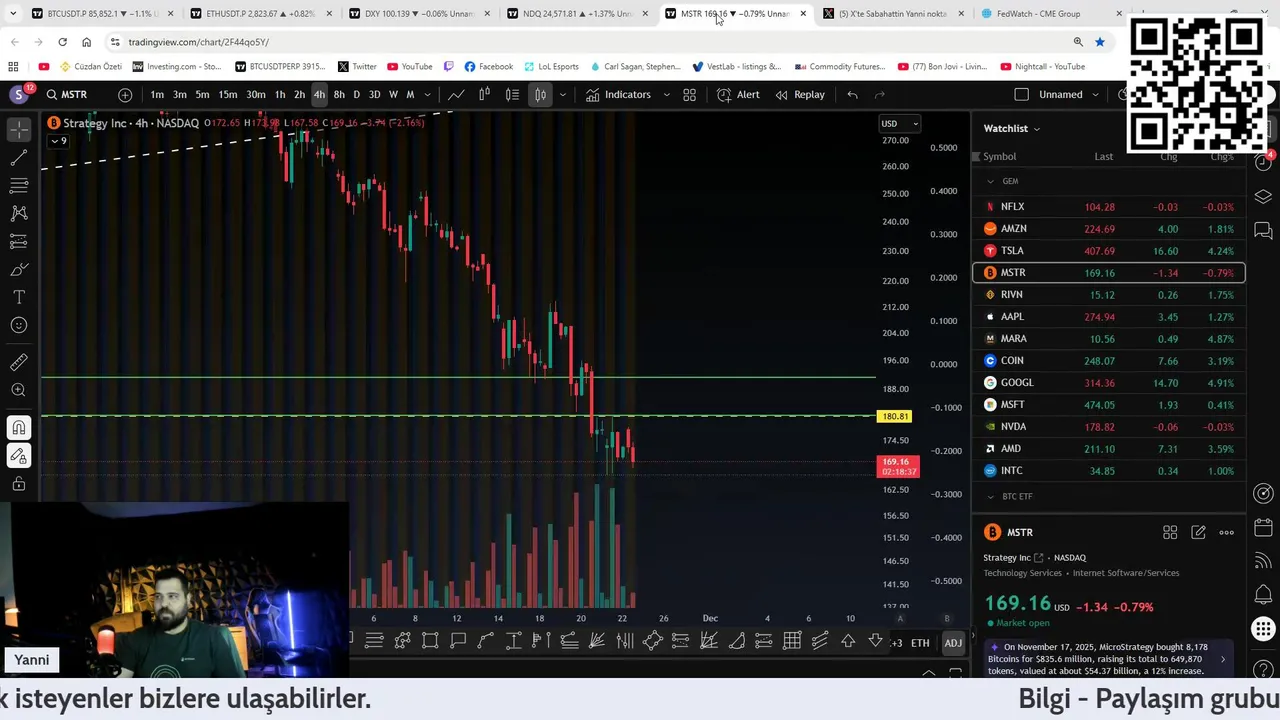1280x720 pixels.
Task: Open the forecasting and measurement tools
Action: click(19, 241)
